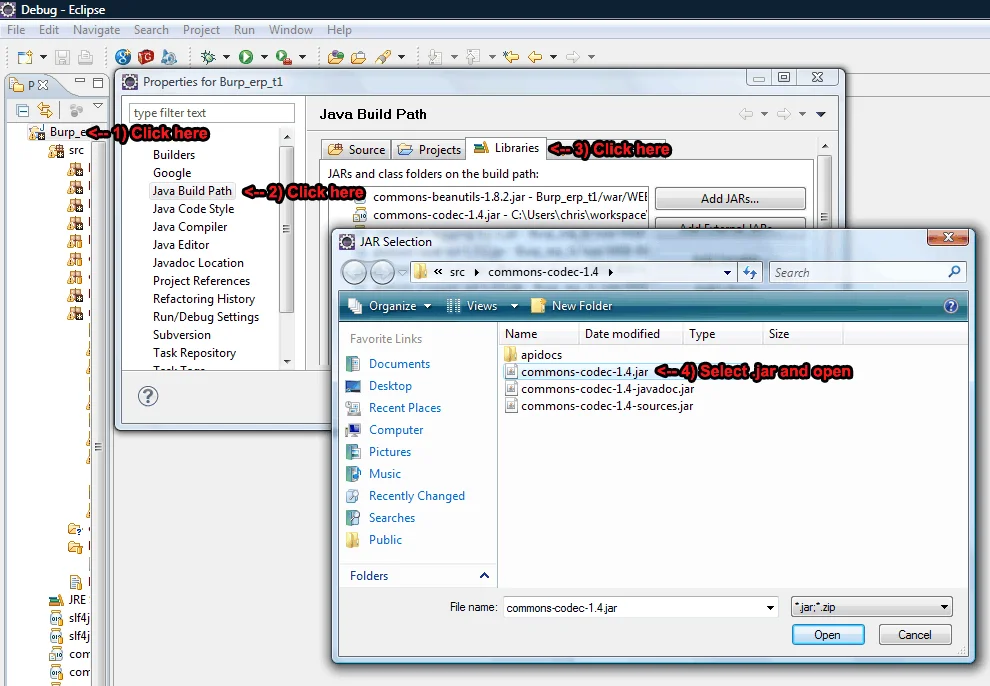Screen dimensions: 990x686
Task: Click the Google services toolbar icon
Action: click(123, 57)
